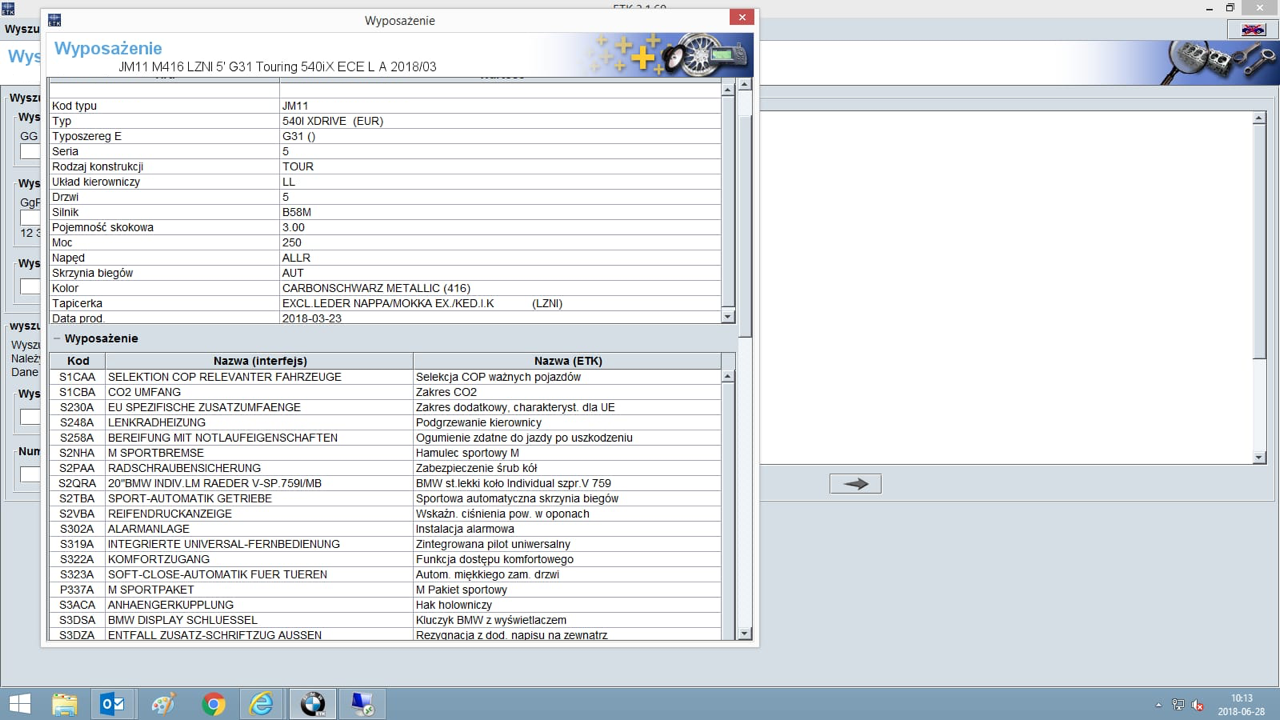The image size is (1280, 720).
Task: Open File Explorer from the taskbar
Action: [x=65, y=704]
